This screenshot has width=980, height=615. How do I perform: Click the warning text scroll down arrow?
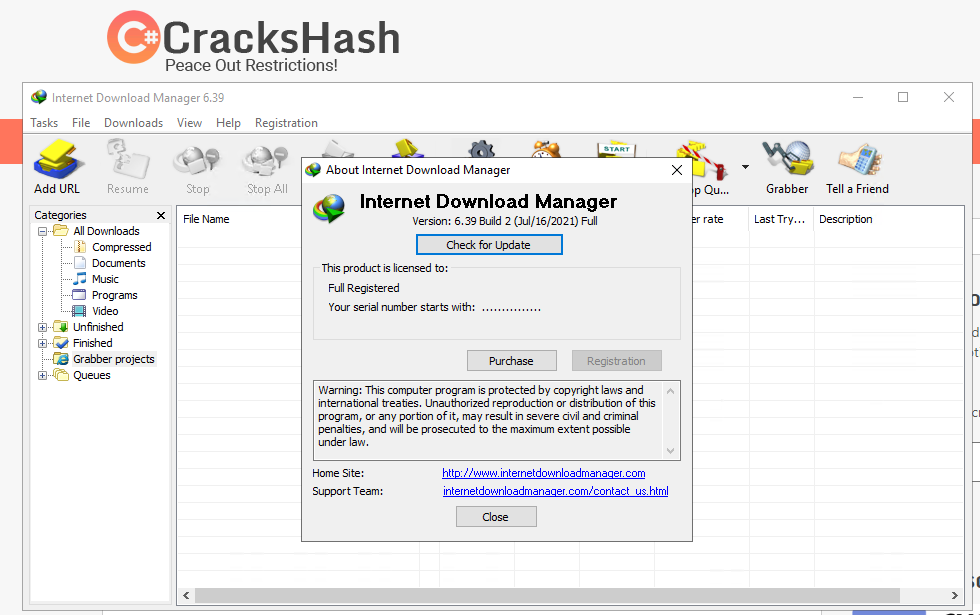click(x=671, y=451)
